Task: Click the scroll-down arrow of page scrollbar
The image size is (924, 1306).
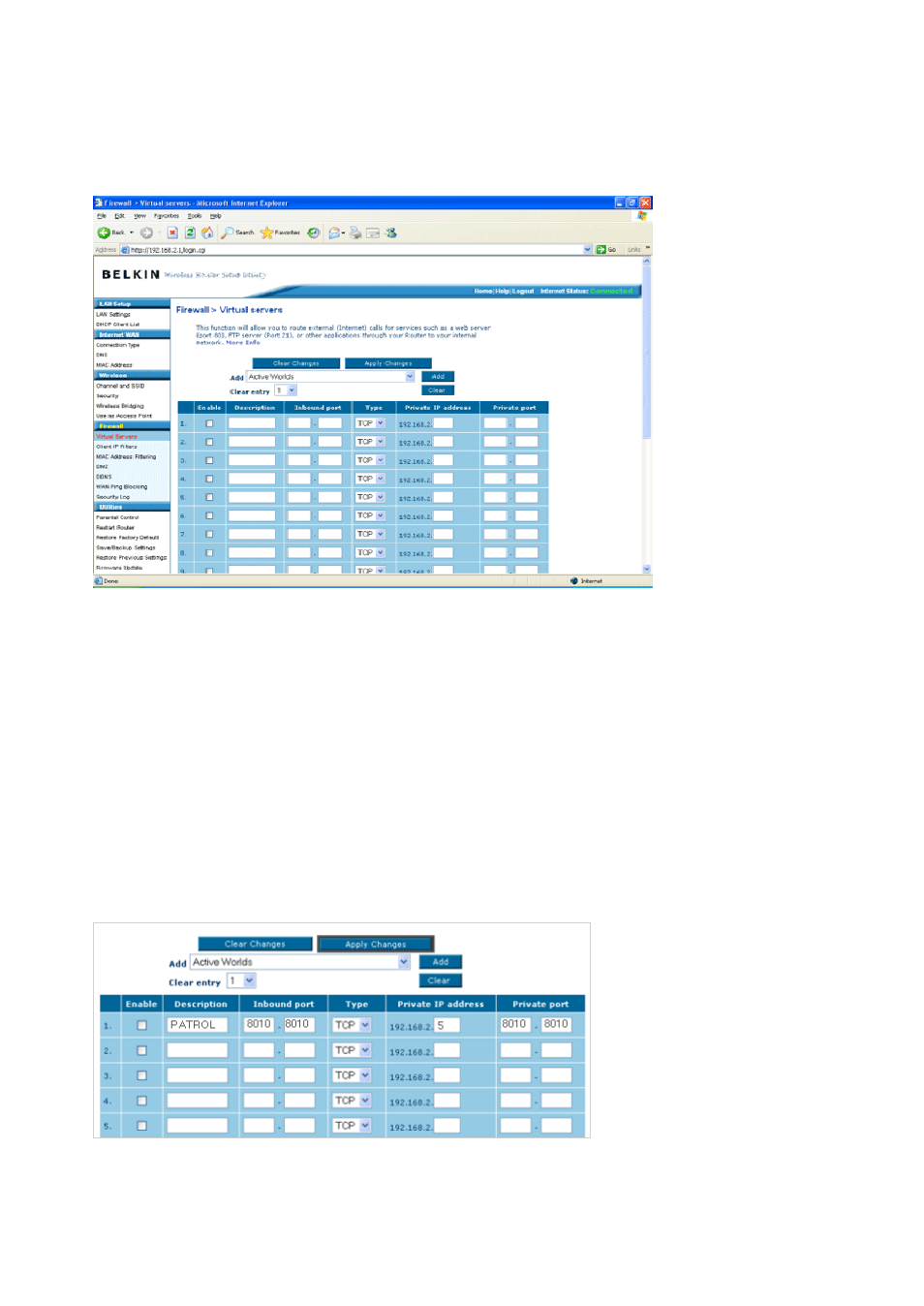Action: 647,570
